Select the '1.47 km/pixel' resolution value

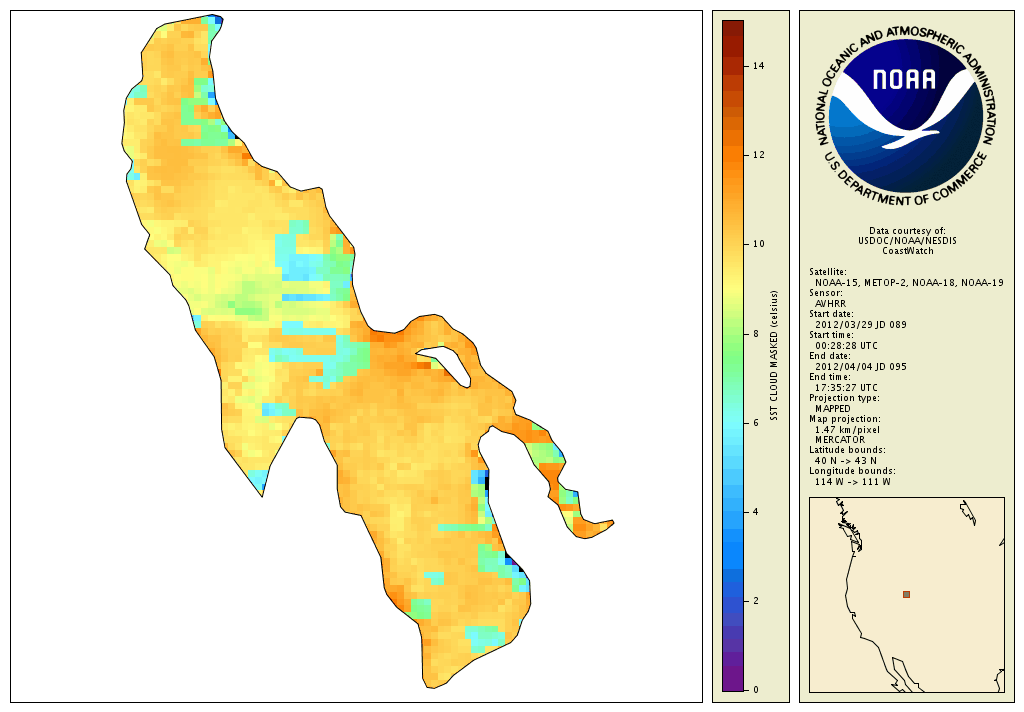tap(847, 430)
